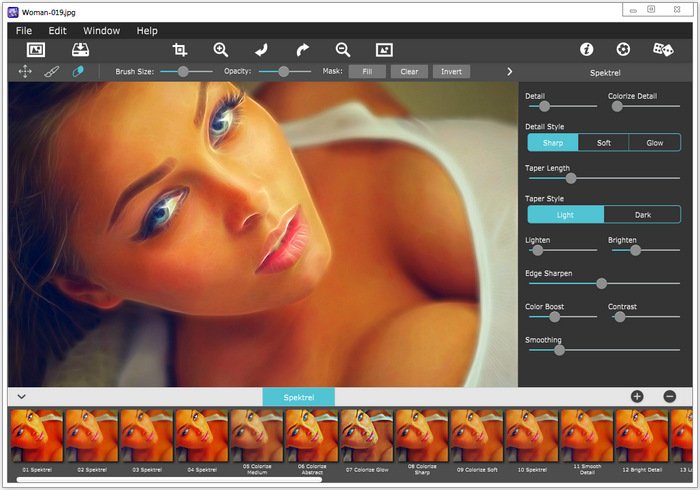The width and height of the screenshot is (700, 490).
Task: Open the Window menu
Action: tap(101, 31)
